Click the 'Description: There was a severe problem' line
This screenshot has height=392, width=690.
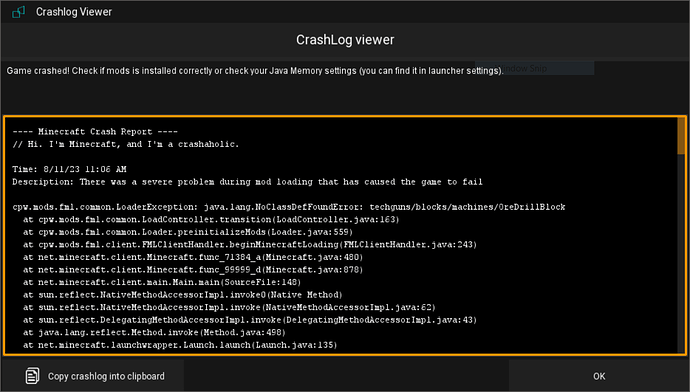(247, 182)
